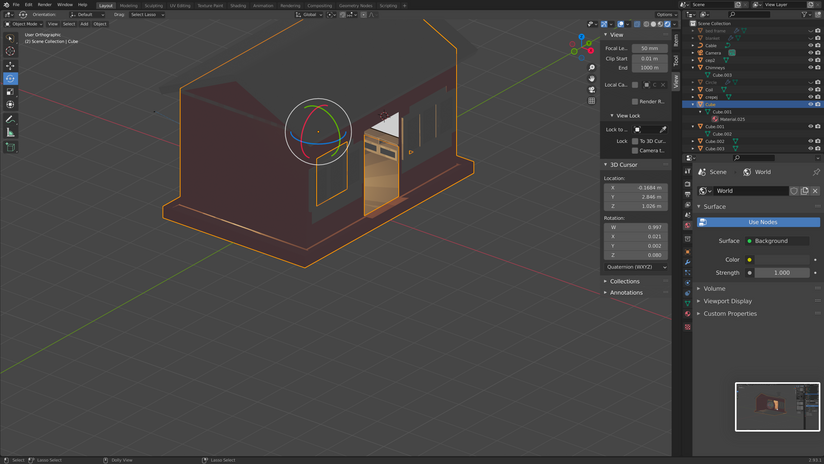Image resolution: width=824 pixels, height=464 pixels.
Task: Toggle camera view icon in viewport
Action: (x=592, y=90)
